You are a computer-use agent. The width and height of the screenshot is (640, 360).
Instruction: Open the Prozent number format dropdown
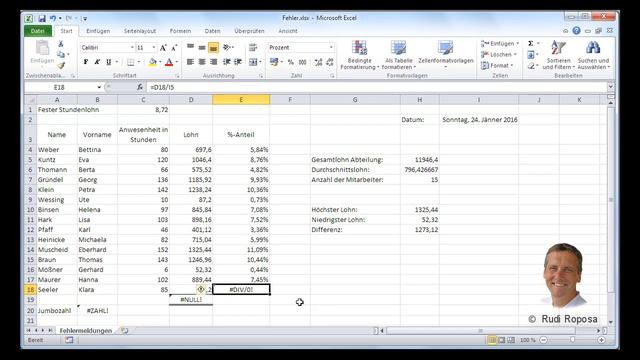tap(331, 48)
